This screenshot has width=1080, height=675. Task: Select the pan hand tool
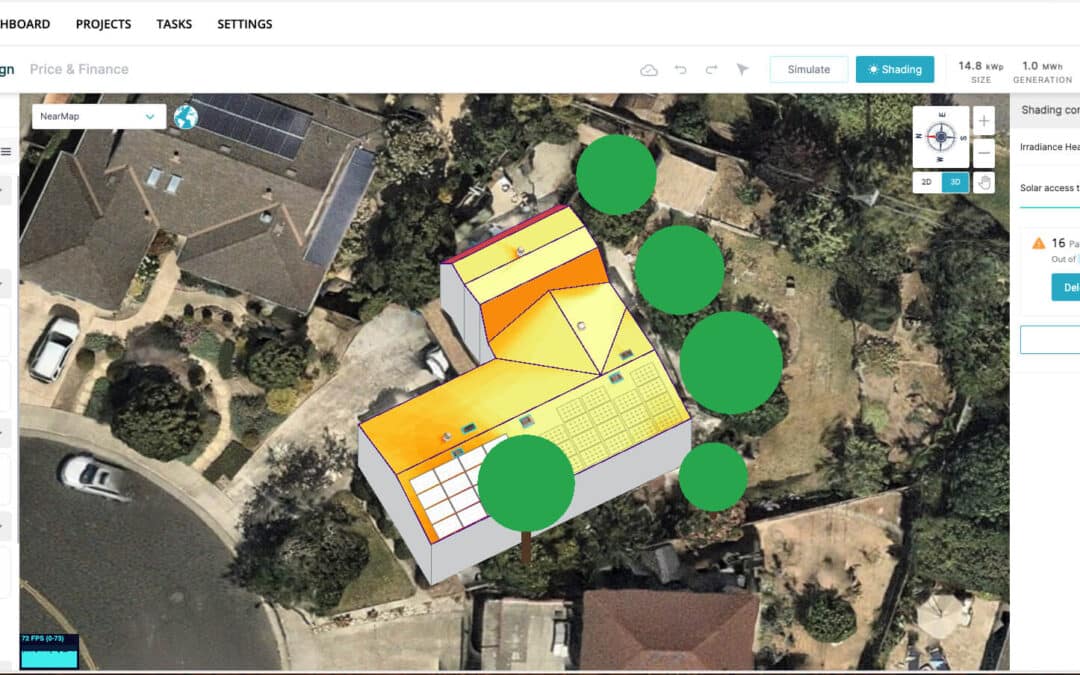coord(983,182)
